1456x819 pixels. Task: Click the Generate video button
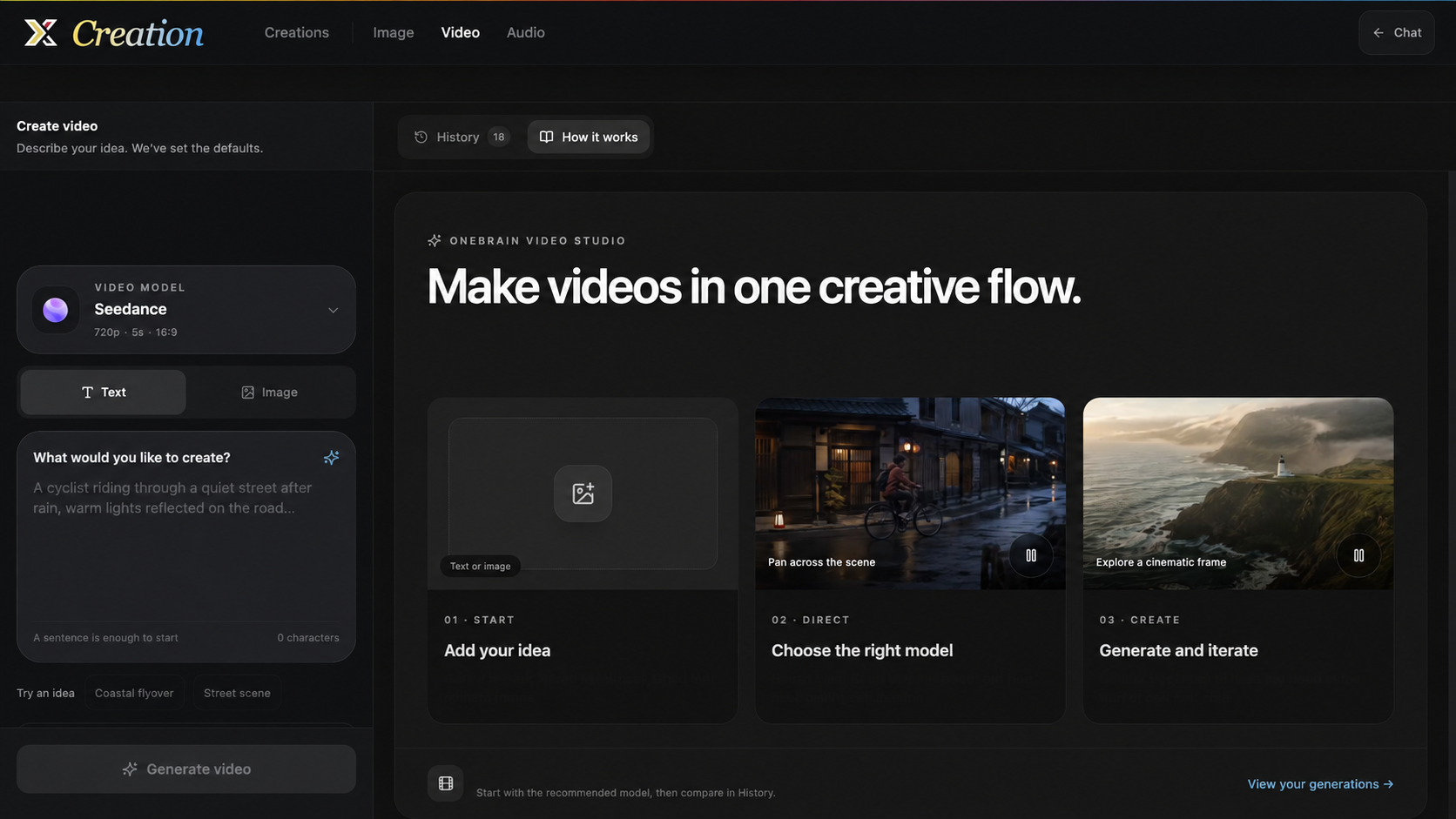(x=186, y=769)
